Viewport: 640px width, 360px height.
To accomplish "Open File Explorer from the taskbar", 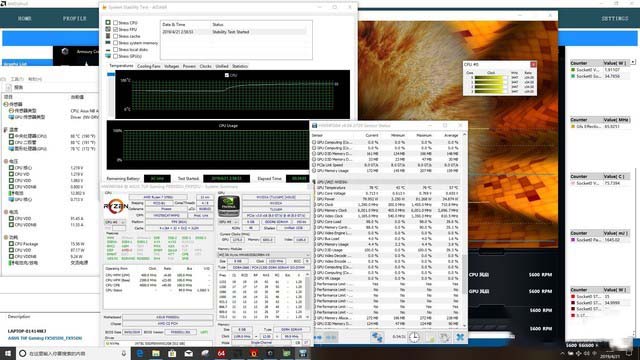I will click(x=156, y=353).
